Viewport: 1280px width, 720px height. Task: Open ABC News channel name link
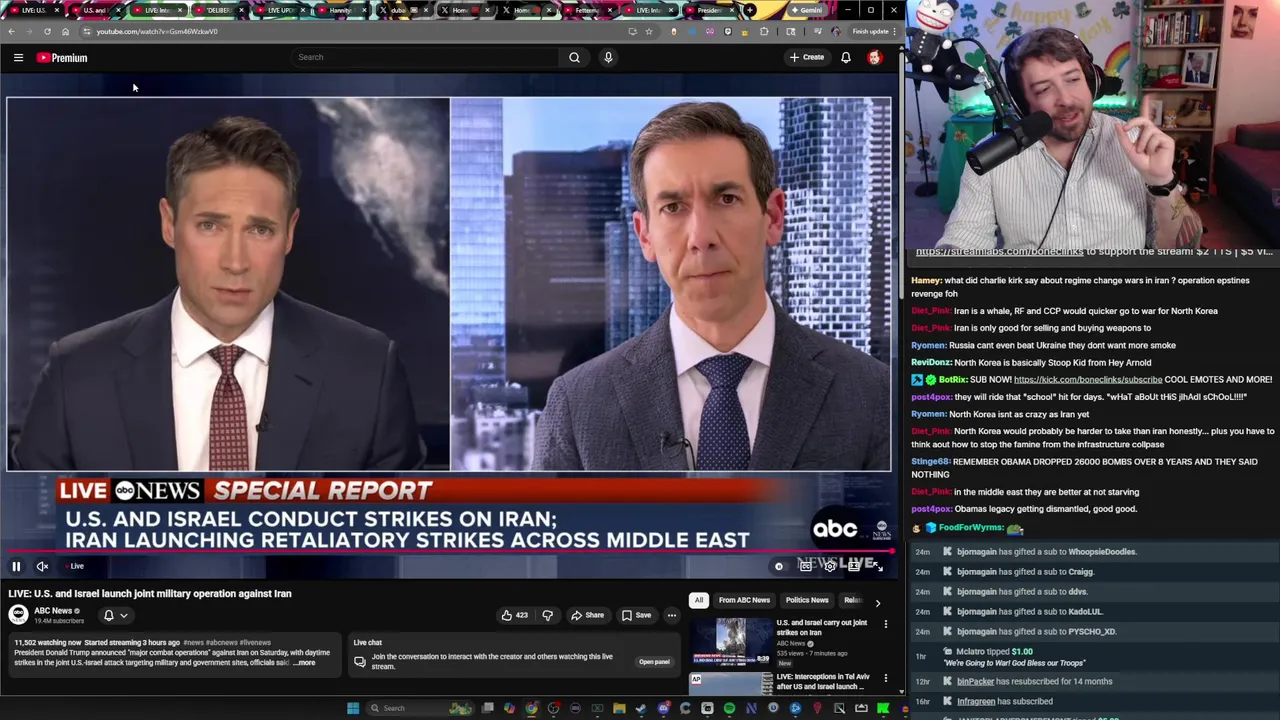pyautogui.click(x=53, y=611)
